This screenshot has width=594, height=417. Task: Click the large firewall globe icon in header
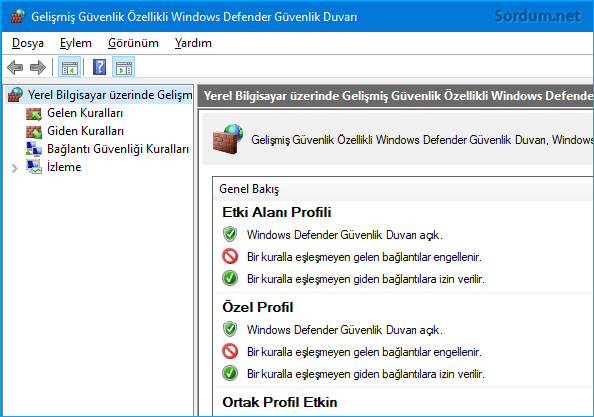tap(228, 139)
